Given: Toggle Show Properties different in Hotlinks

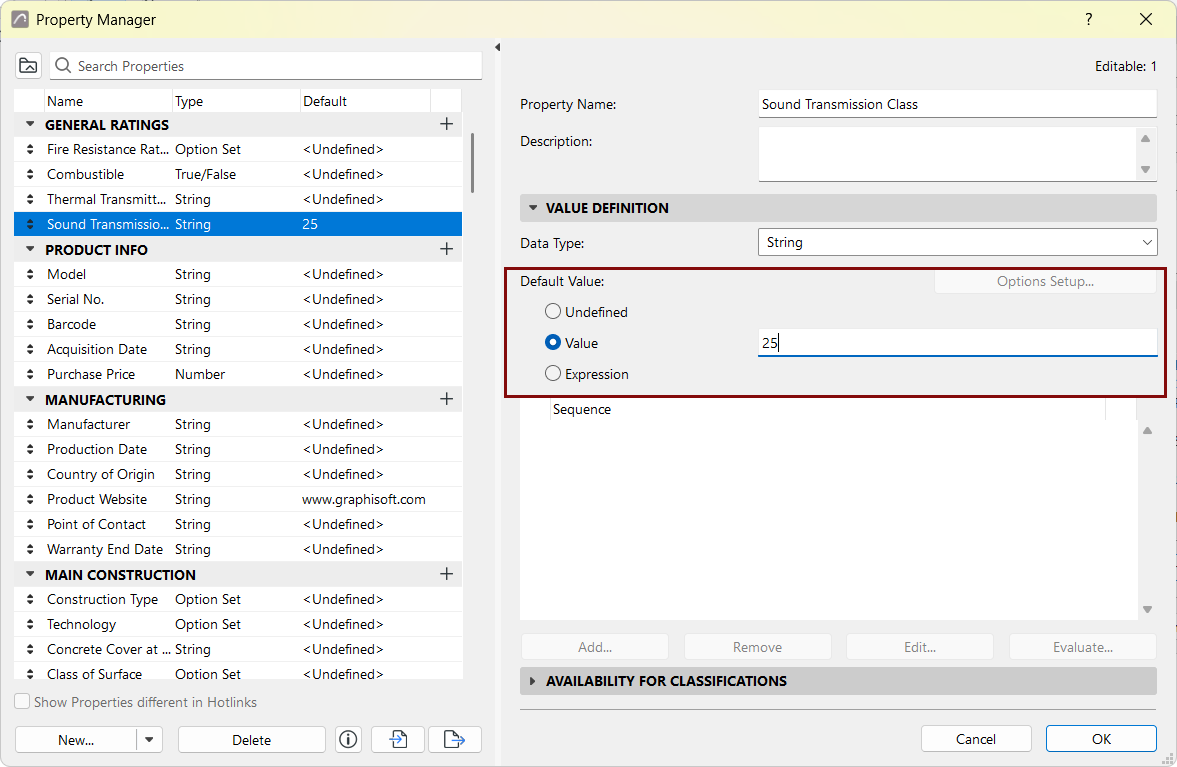Looking at the screenshot, I should 23,702.
